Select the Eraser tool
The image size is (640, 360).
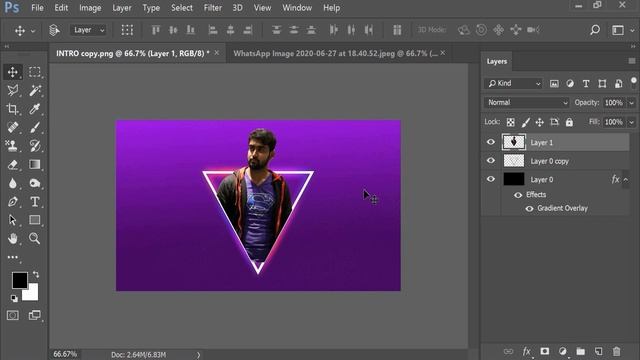pos(13,164)
